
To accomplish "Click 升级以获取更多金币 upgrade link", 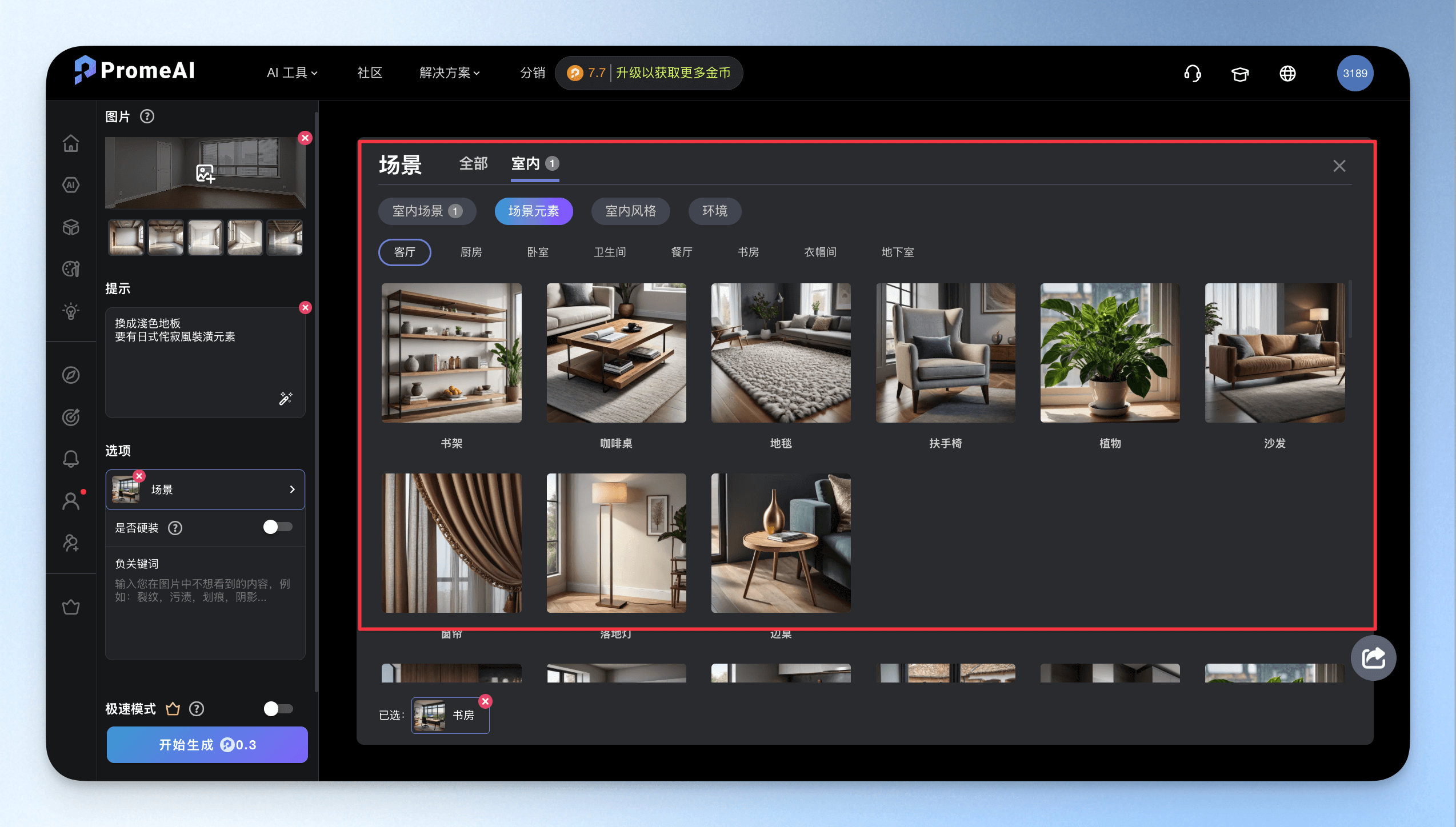I will coord(673,73).
